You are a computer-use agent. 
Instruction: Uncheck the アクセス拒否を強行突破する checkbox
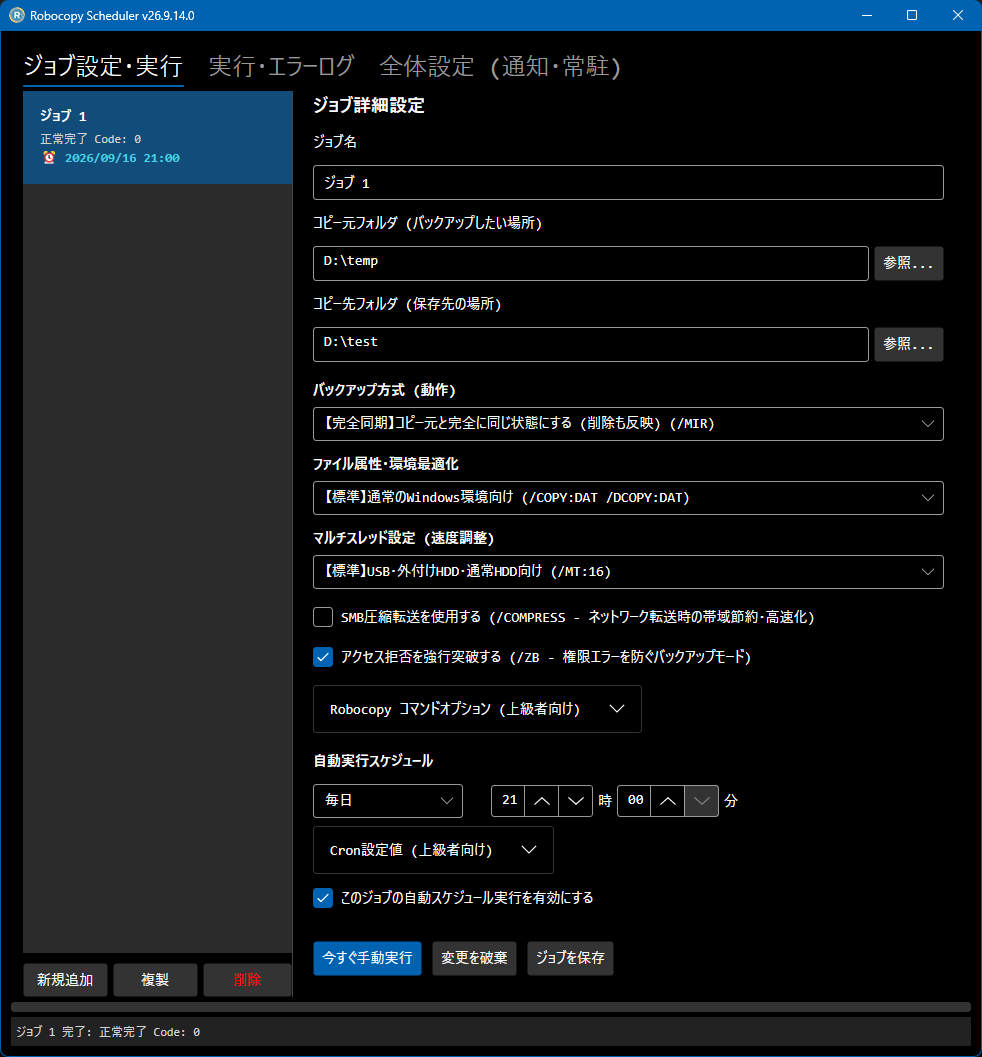pyautogui.click(x=323, y=657)
